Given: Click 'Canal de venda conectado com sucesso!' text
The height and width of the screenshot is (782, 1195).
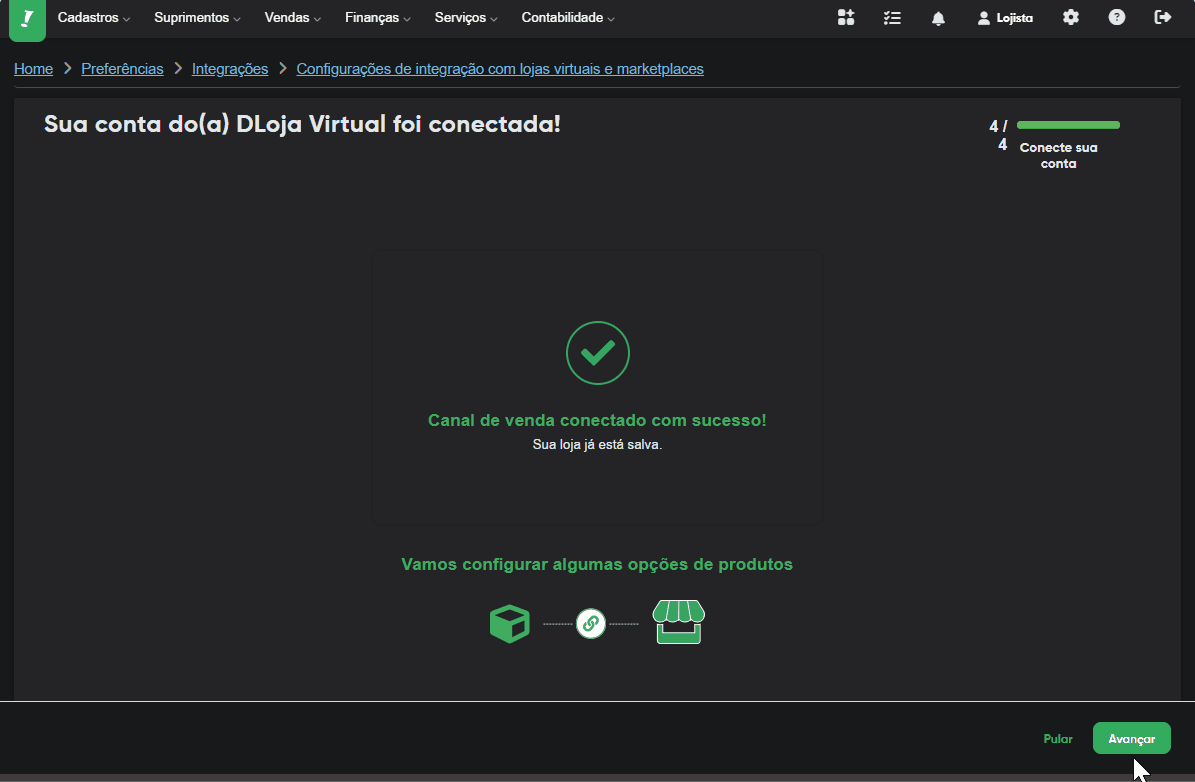Looking at the screenshot, I should click(598, 421).
